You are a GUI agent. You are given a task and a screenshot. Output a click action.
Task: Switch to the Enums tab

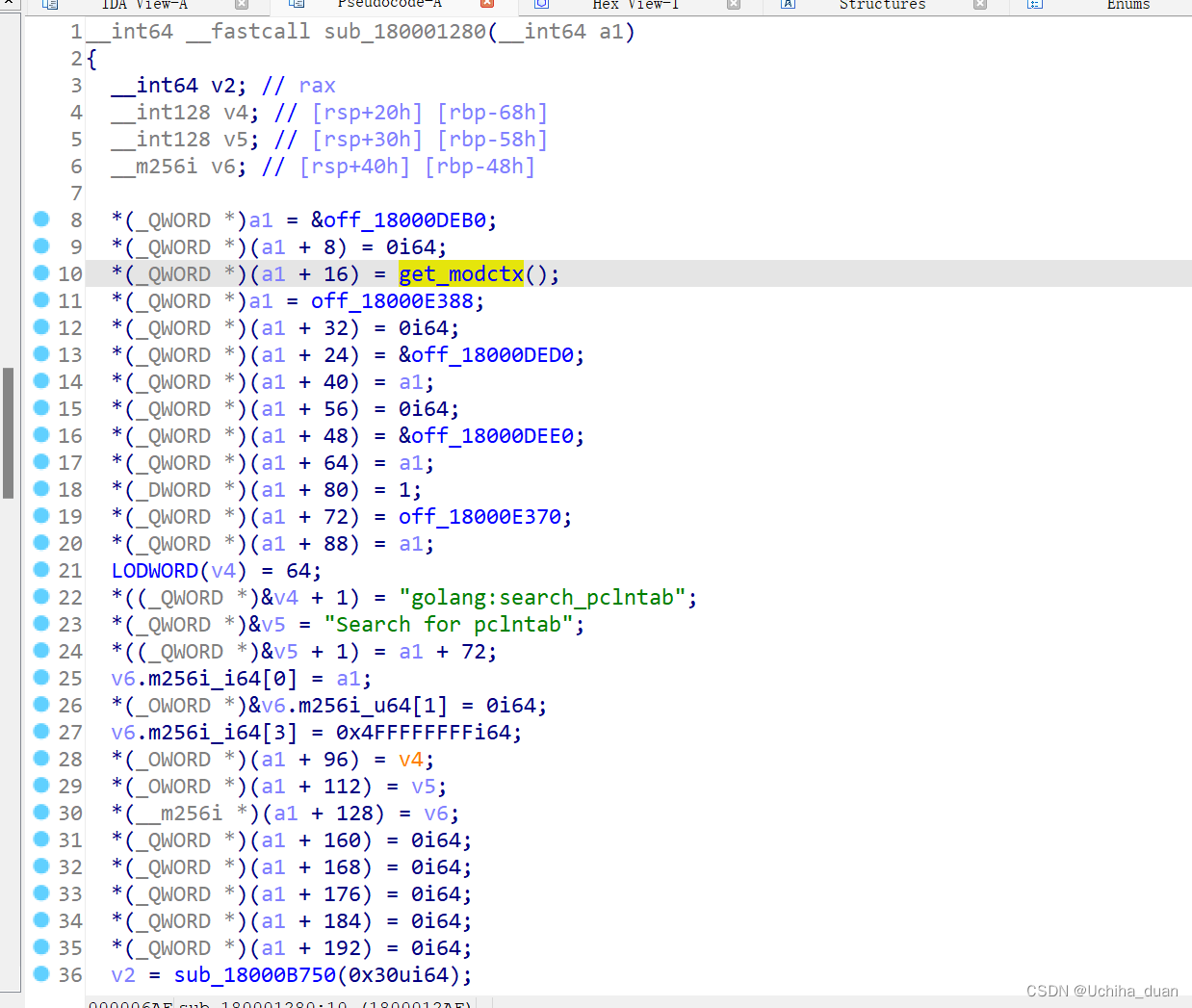pos(1127,6)
